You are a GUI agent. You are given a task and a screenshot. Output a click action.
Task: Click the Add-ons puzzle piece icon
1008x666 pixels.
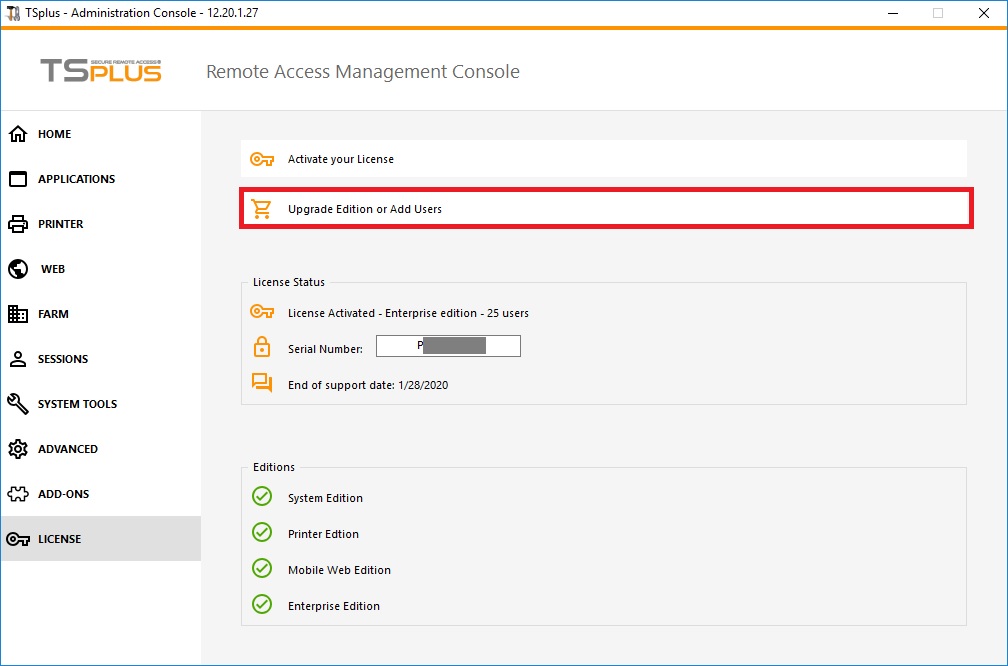coord(18,494)
